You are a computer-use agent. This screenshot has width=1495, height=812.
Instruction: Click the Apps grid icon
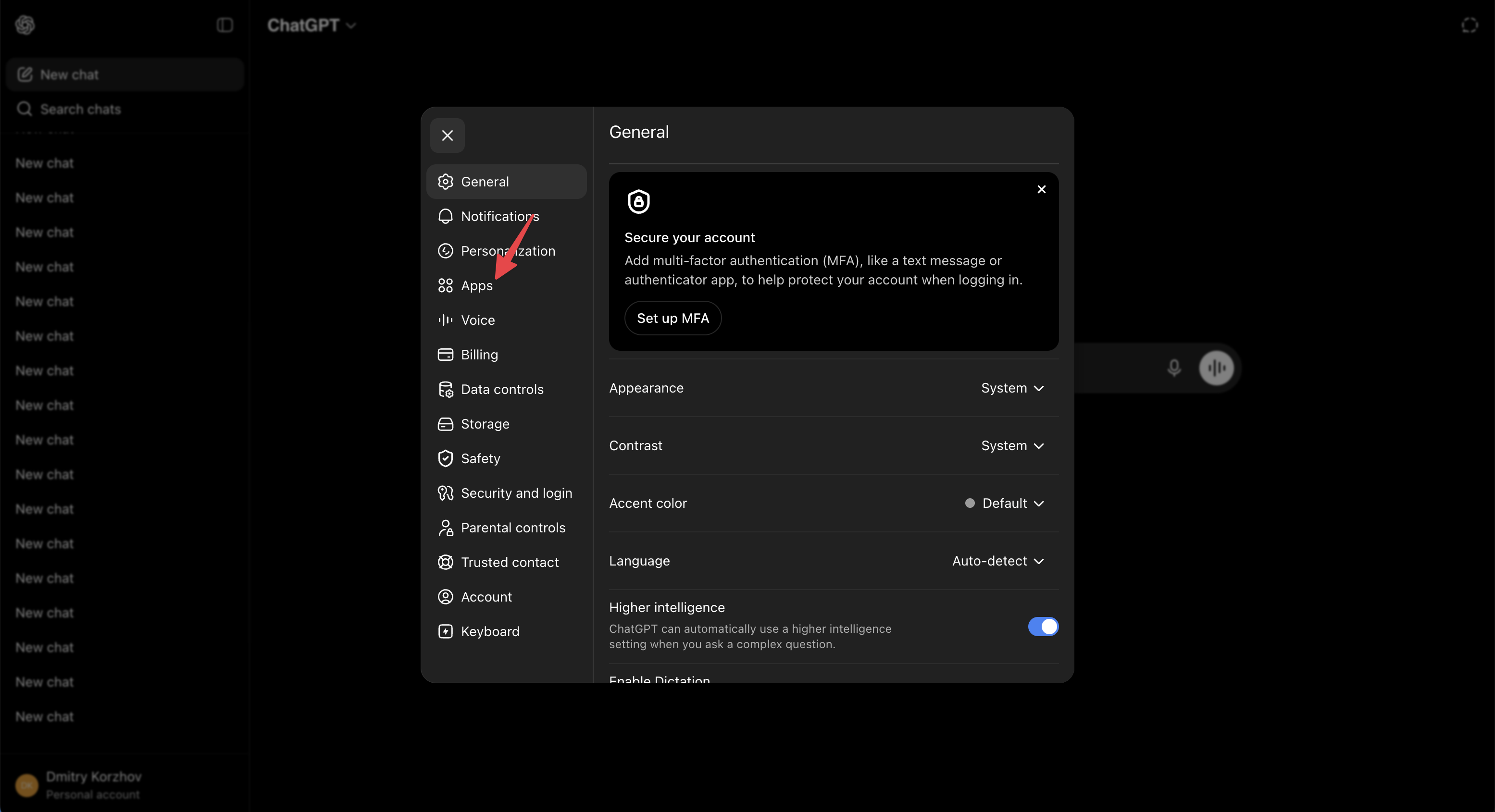[445, 285]
